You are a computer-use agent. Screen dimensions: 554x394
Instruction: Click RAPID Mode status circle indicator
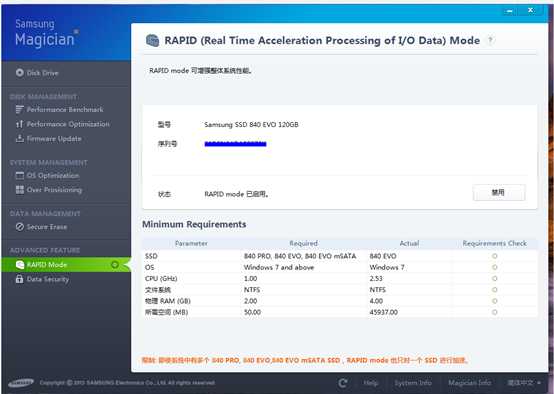click(x=115, y=265)
